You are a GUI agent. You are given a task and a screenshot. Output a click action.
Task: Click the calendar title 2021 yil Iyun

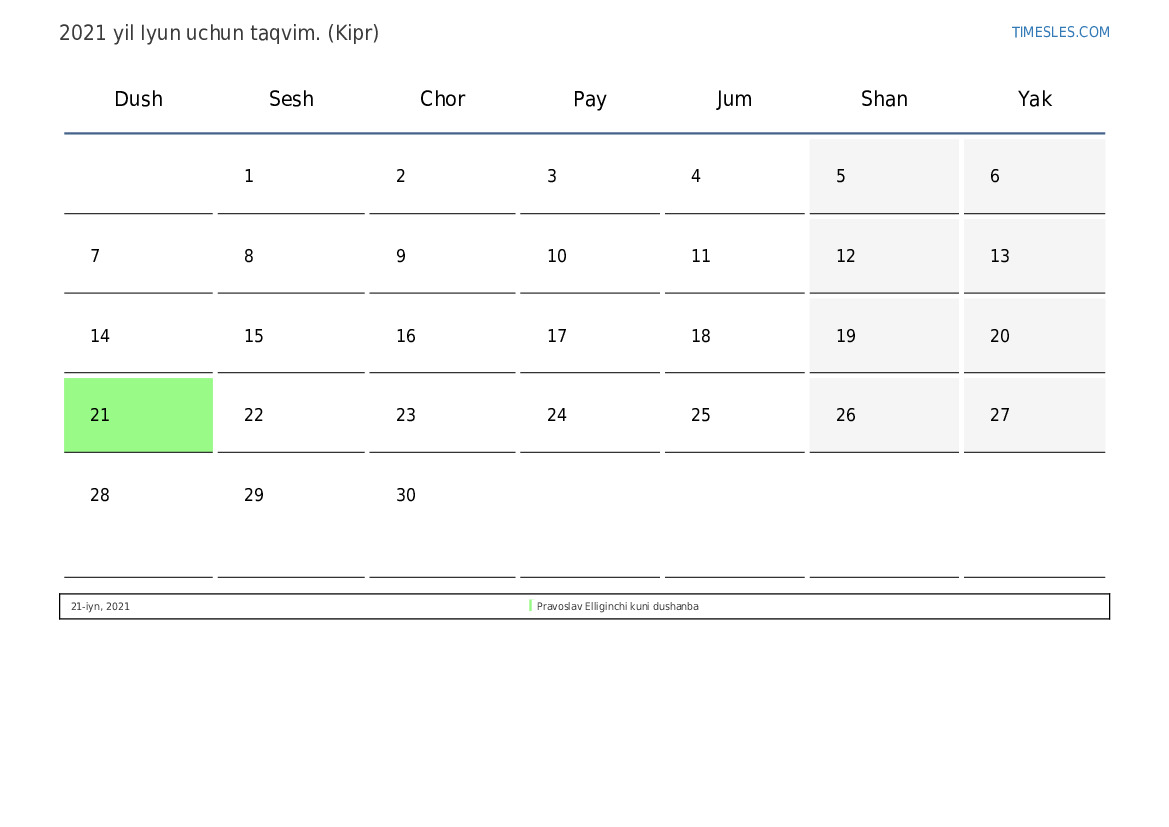(x=219, y=33)
